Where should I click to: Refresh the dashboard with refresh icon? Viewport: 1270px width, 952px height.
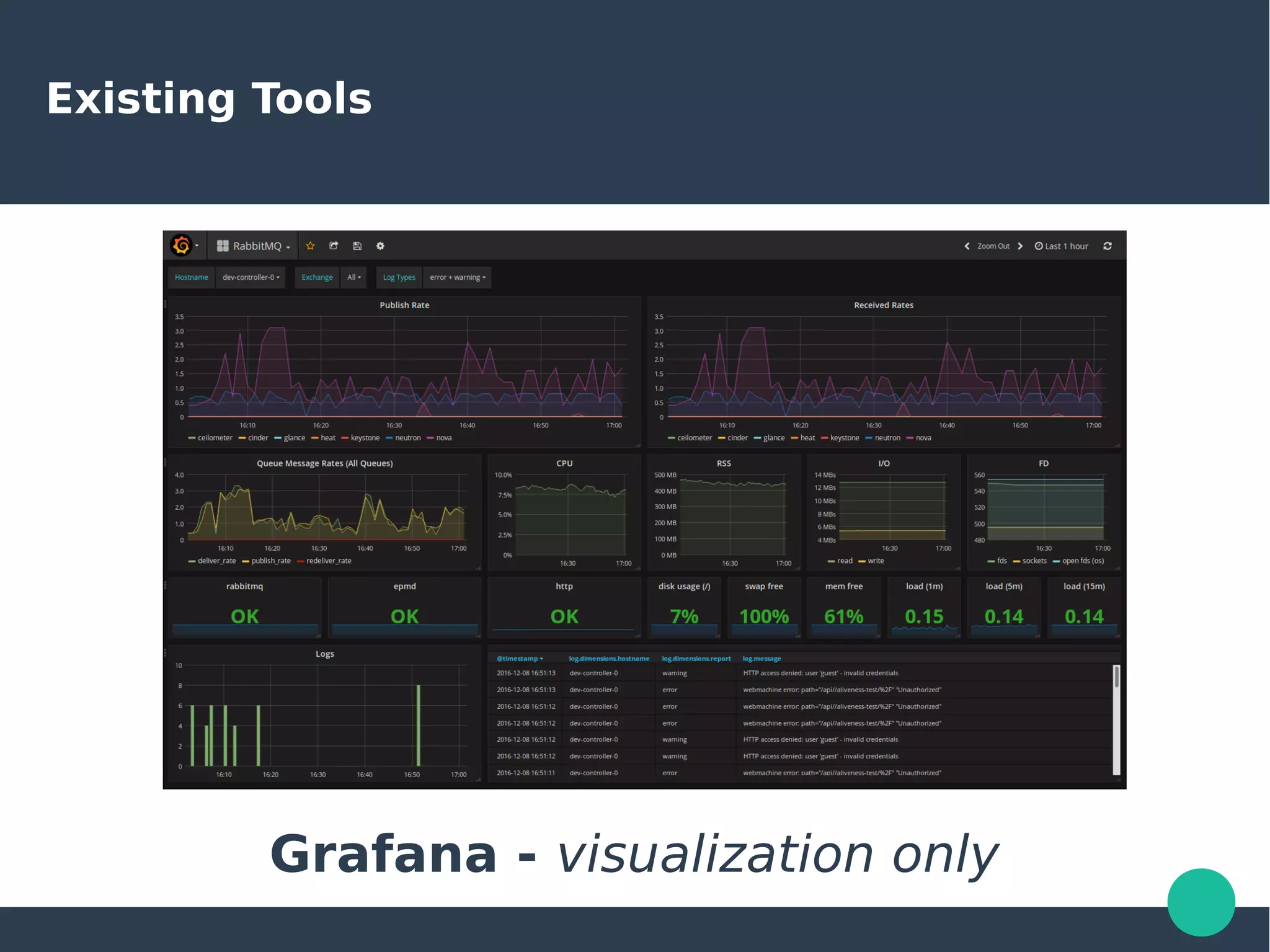pos(1108,246)
